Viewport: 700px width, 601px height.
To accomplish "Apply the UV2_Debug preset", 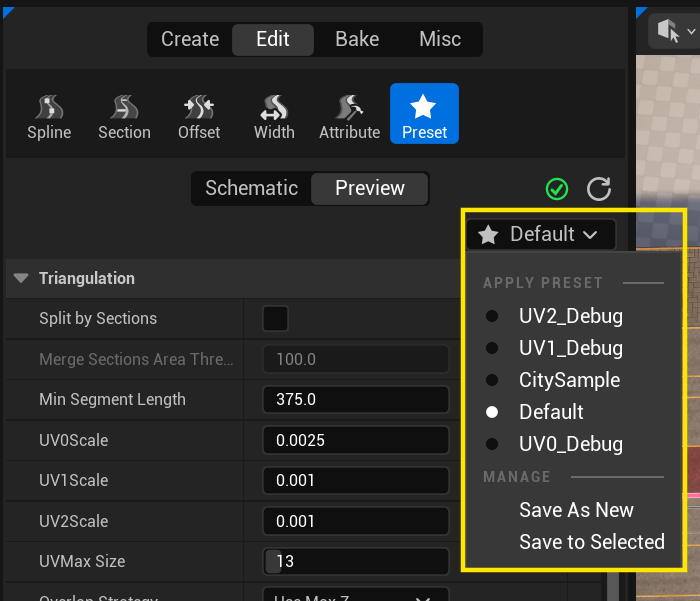I will tap(571, 316).
